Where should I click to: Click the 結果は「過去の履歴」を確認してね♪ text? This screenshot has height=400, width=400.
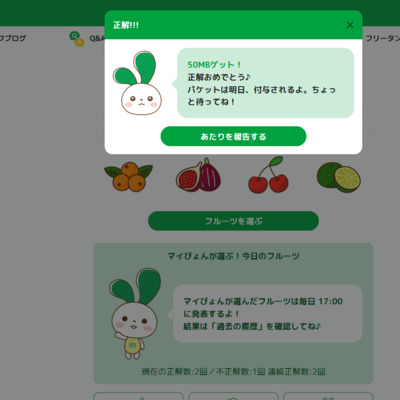(x=252, y=326)
